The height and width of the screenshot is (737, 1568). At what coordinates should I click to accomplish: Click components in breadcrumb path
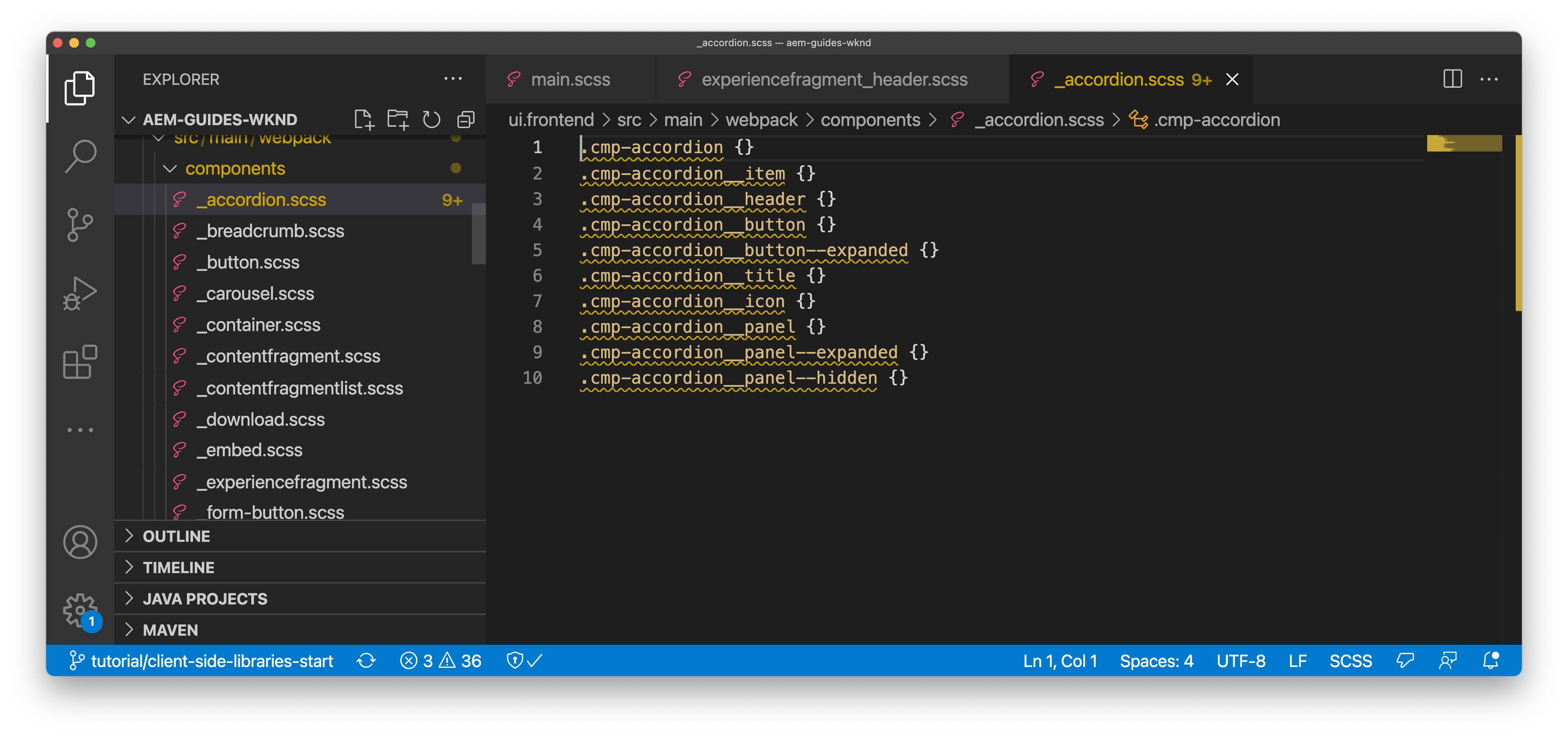pyautogui.click(x=870, y=120)
